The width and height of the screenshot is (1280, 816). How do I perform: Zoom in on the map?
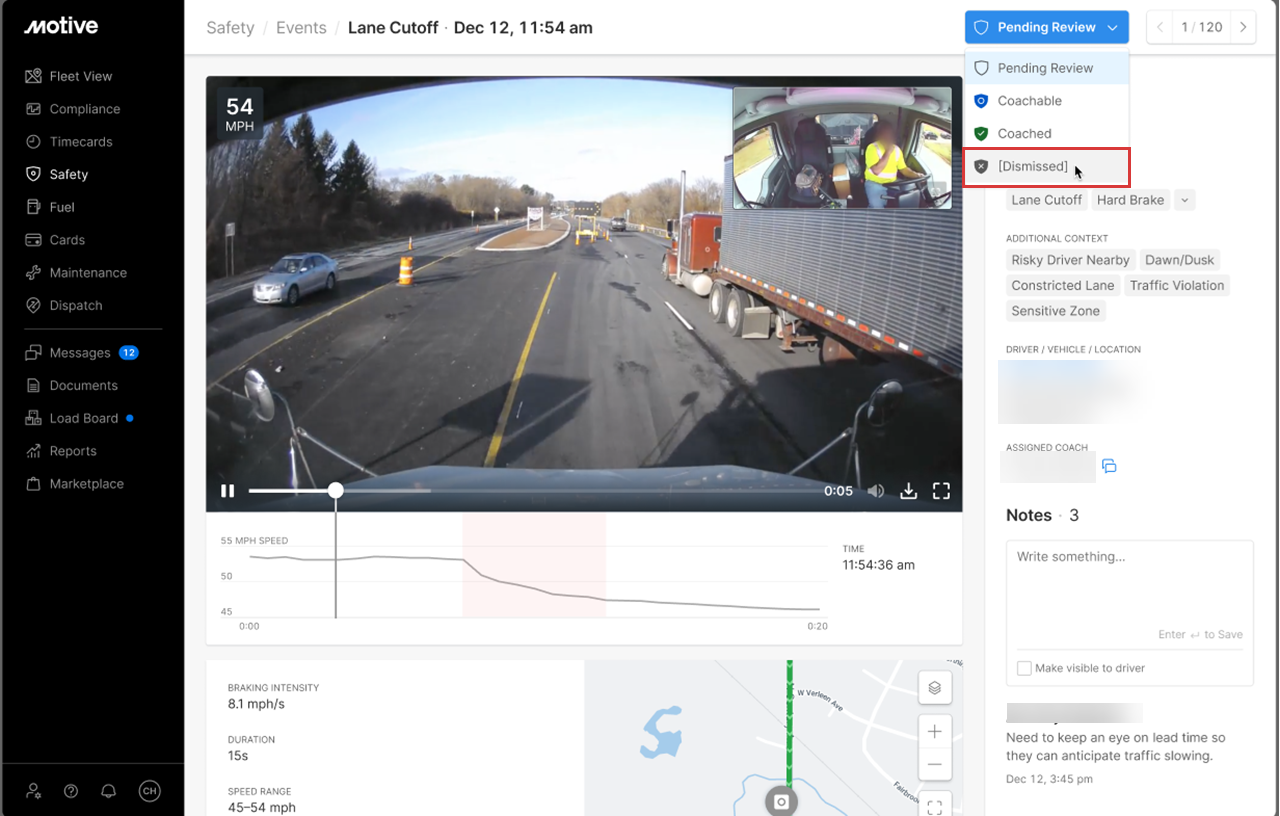pyautogui.click(x=935, y=732)
